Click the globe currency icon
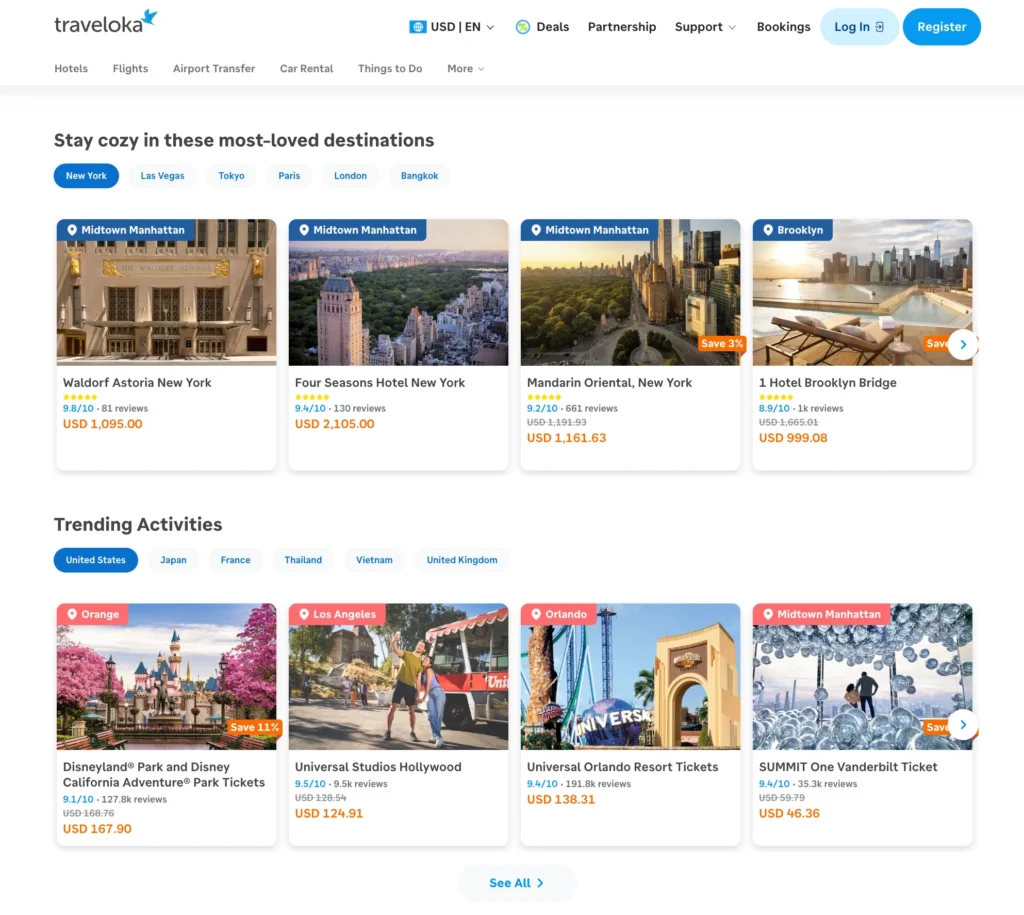This screenshot has width=1024, height=915. (417, 27)
